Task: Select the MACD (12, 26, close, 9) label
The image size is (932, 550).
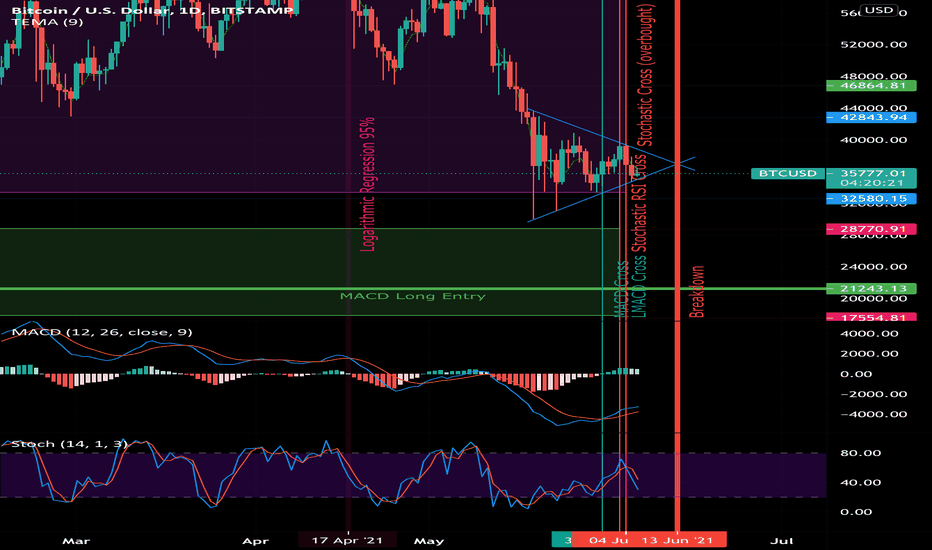Action: (102, 332)
